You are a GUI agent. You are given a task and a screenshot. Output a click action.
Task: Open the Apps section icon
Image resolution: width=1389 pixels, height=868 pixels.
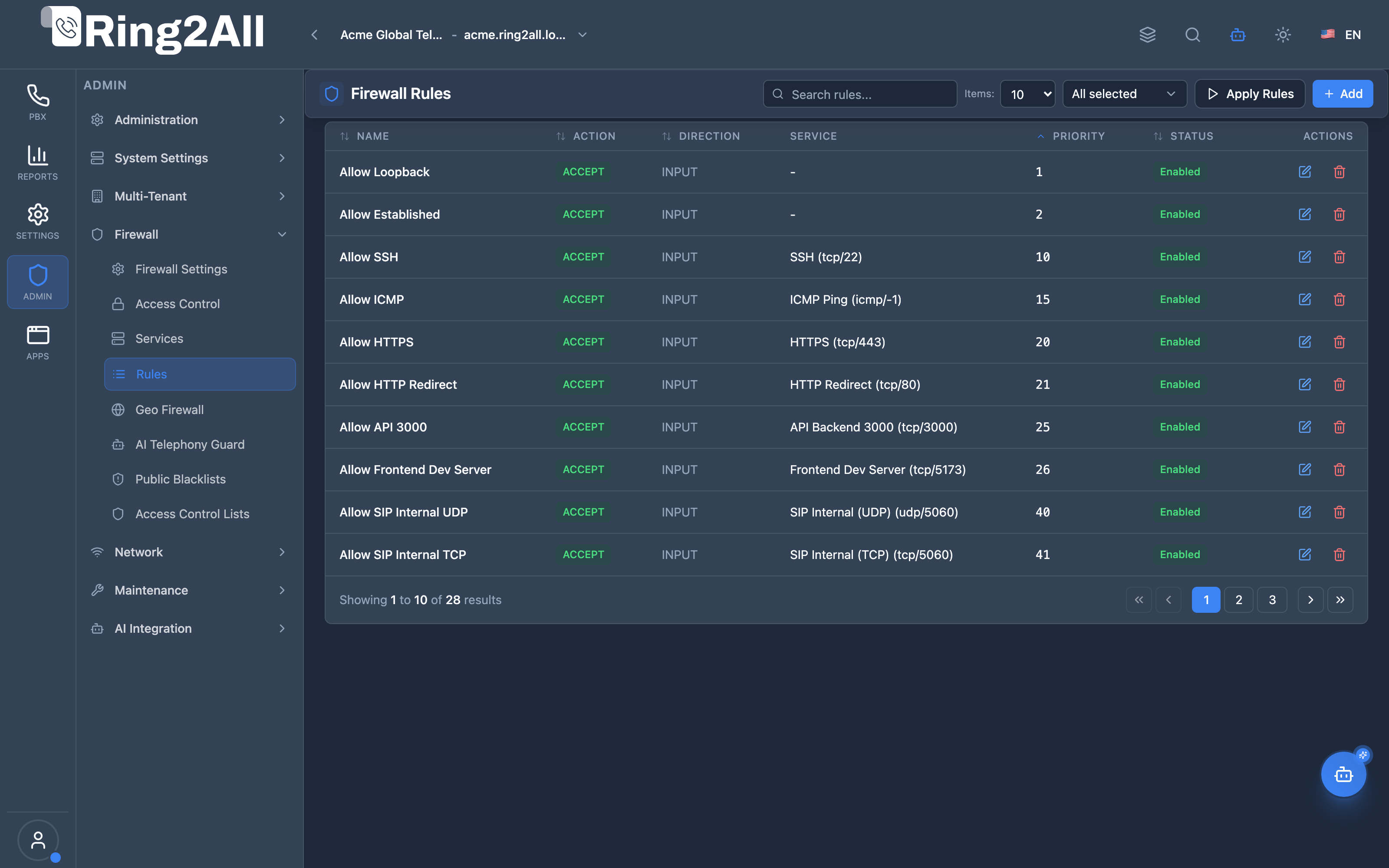37,342
